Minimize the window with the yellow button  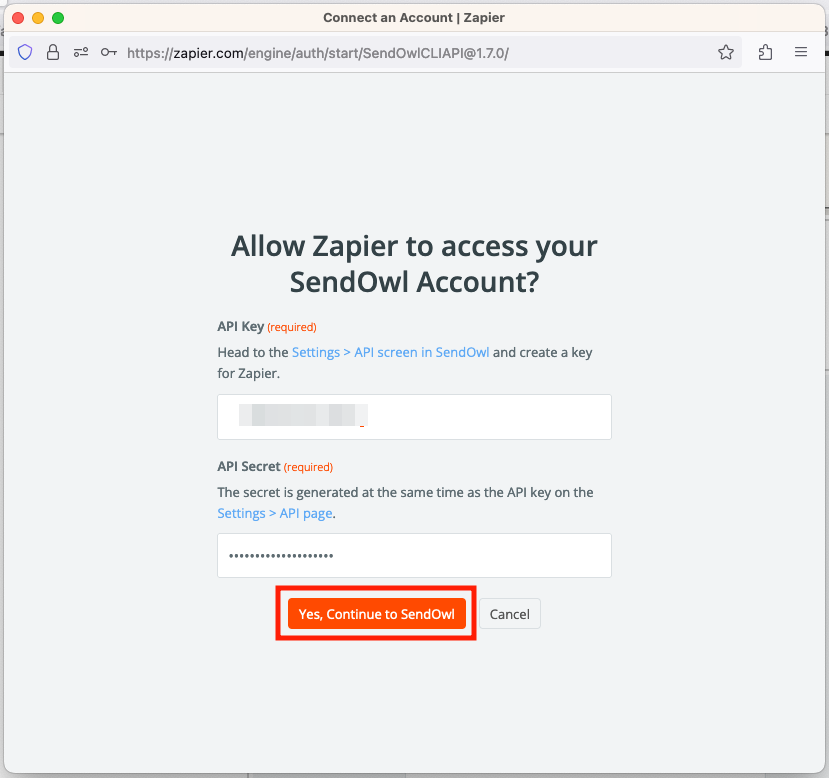coord(38,18)
